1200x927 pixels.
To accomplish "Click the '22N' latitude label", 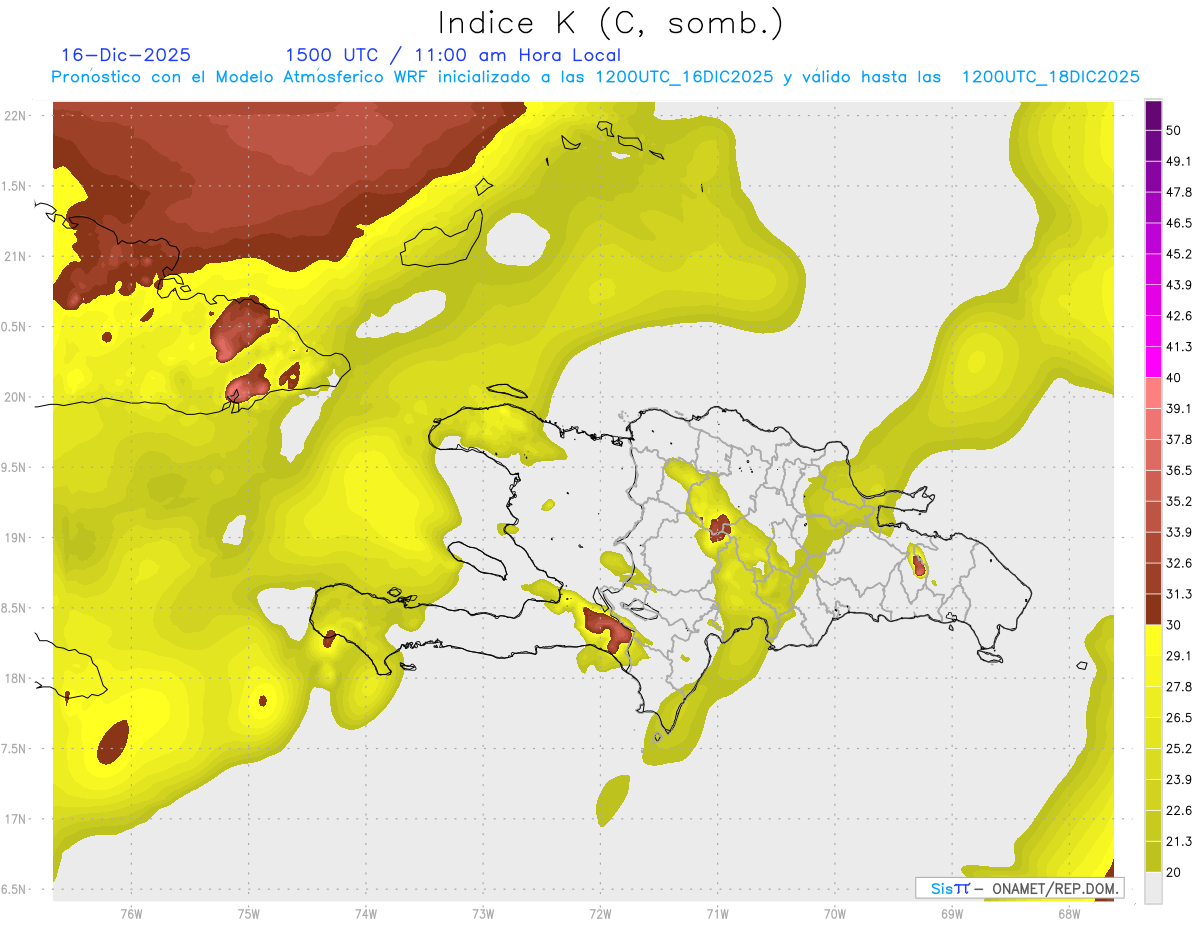I will pos(16,115).
